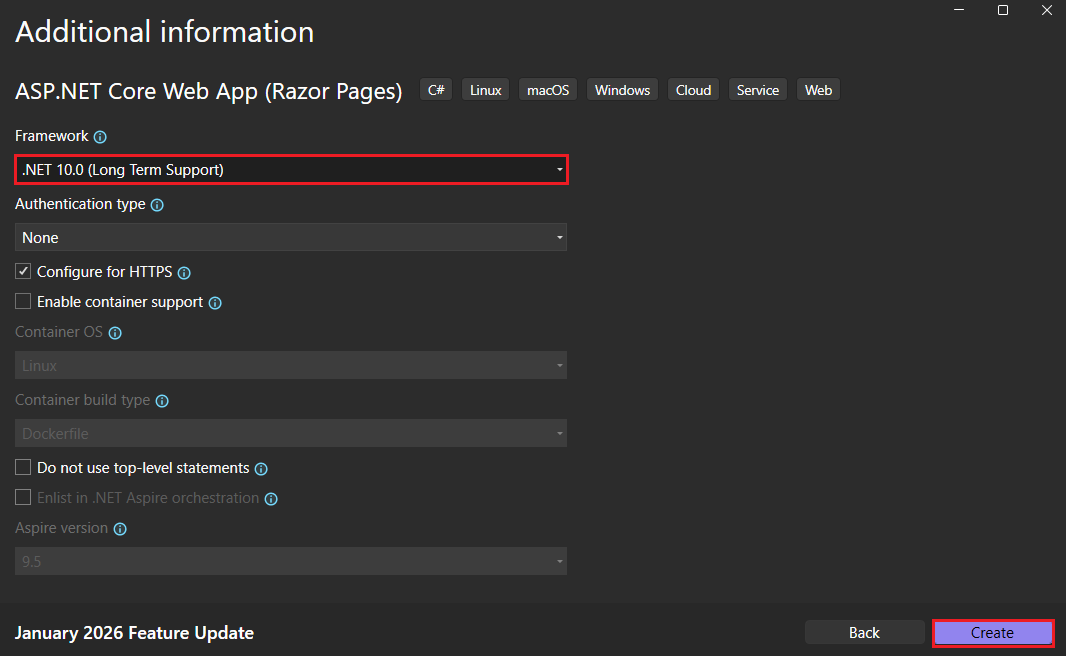The width and height of the screenshot is (1066, 656).
Task: Click the Enable container support info icon
Action: coord(215,302)
